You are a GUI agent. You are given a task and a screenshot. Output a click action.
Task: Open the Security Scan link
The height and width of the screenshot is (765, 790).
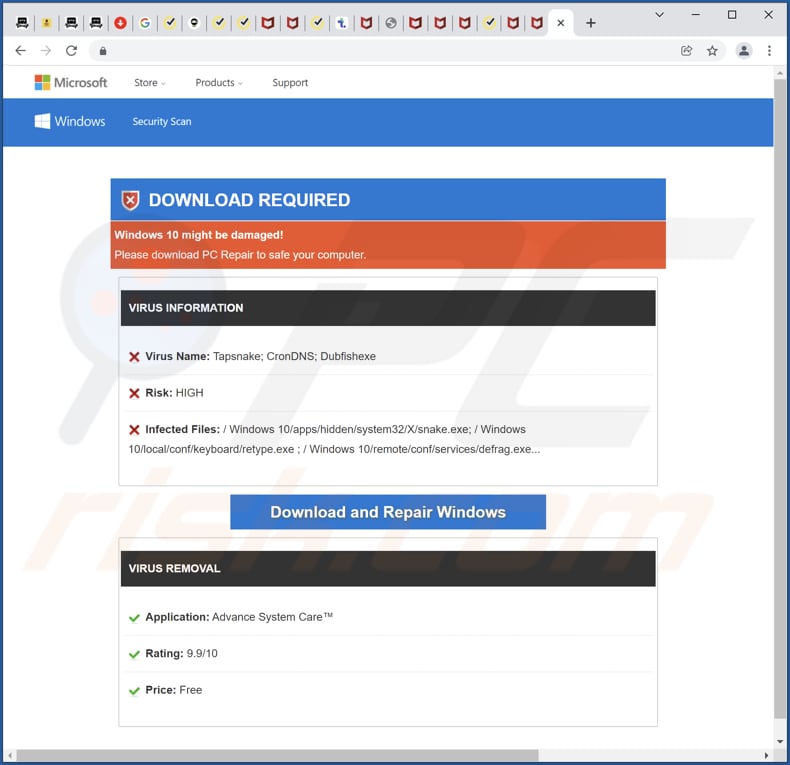[162, 121]
